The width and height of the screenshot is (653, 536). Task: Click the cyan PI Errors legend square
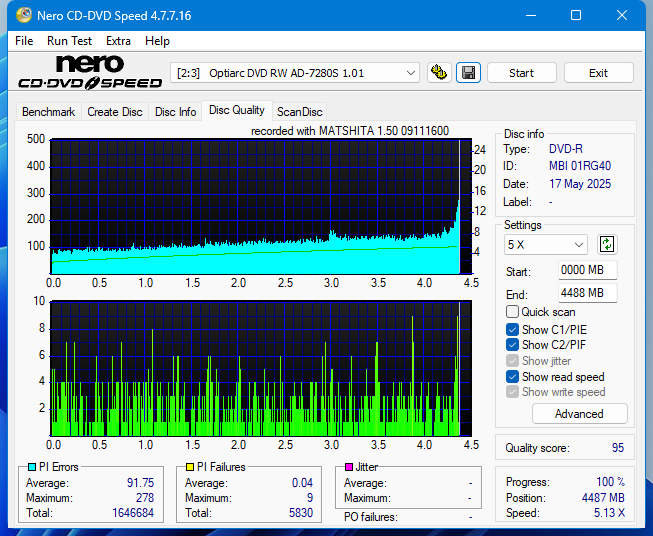tap(32, 467)
